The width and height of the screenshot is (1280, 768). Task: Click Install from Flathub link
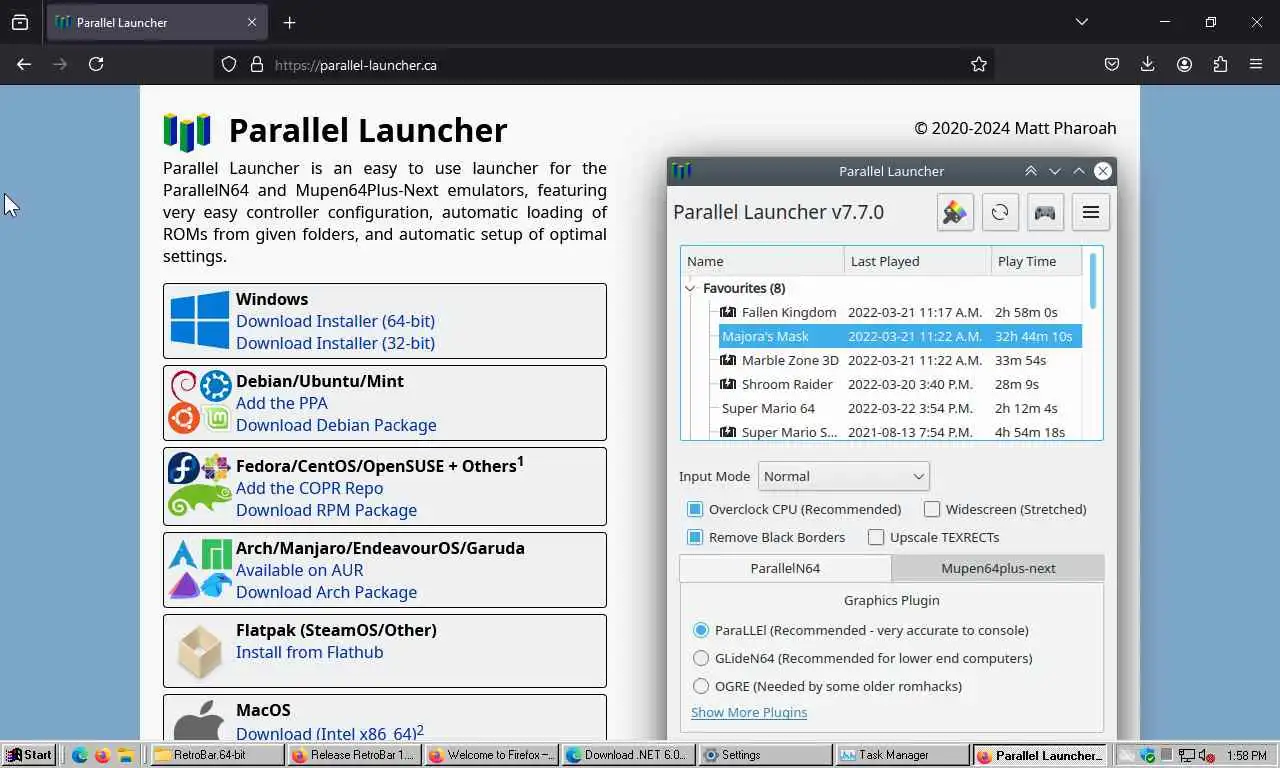point(310,652)
